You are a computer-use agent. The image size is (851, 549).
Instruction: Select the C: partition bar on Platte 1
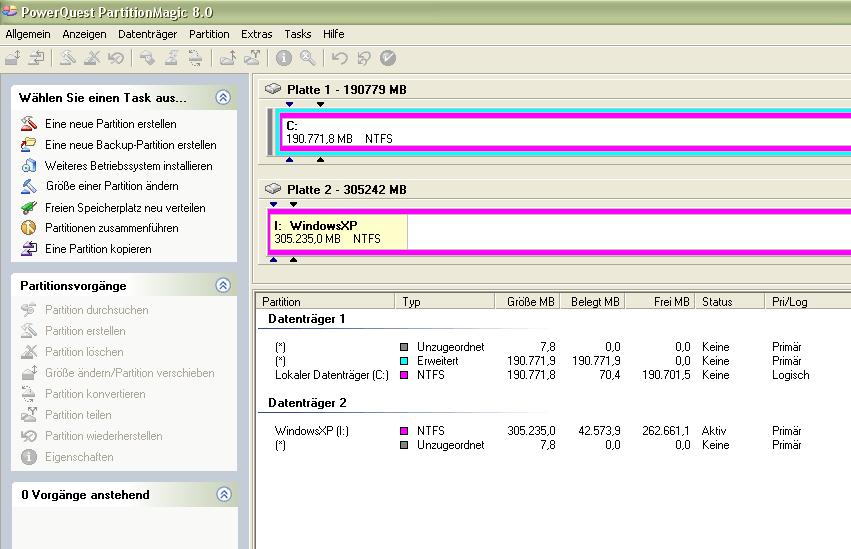pos(564,132)
